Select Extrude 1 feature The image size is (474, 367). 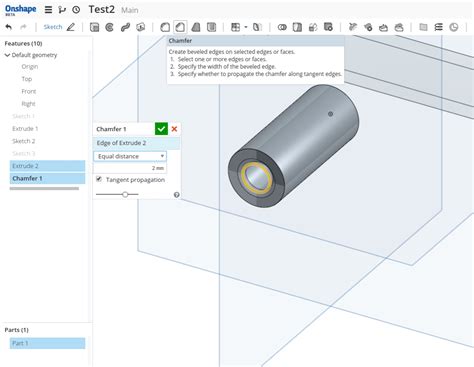[25, 129]
